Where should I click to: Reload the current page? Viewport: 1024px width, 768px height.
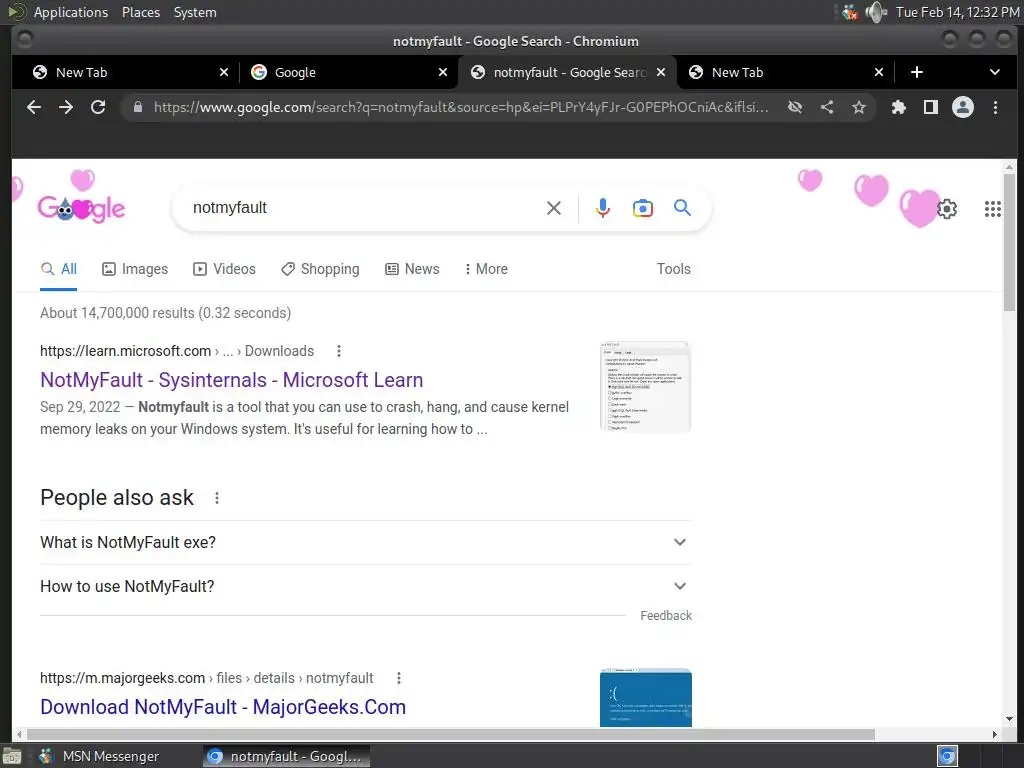[98, 107]
